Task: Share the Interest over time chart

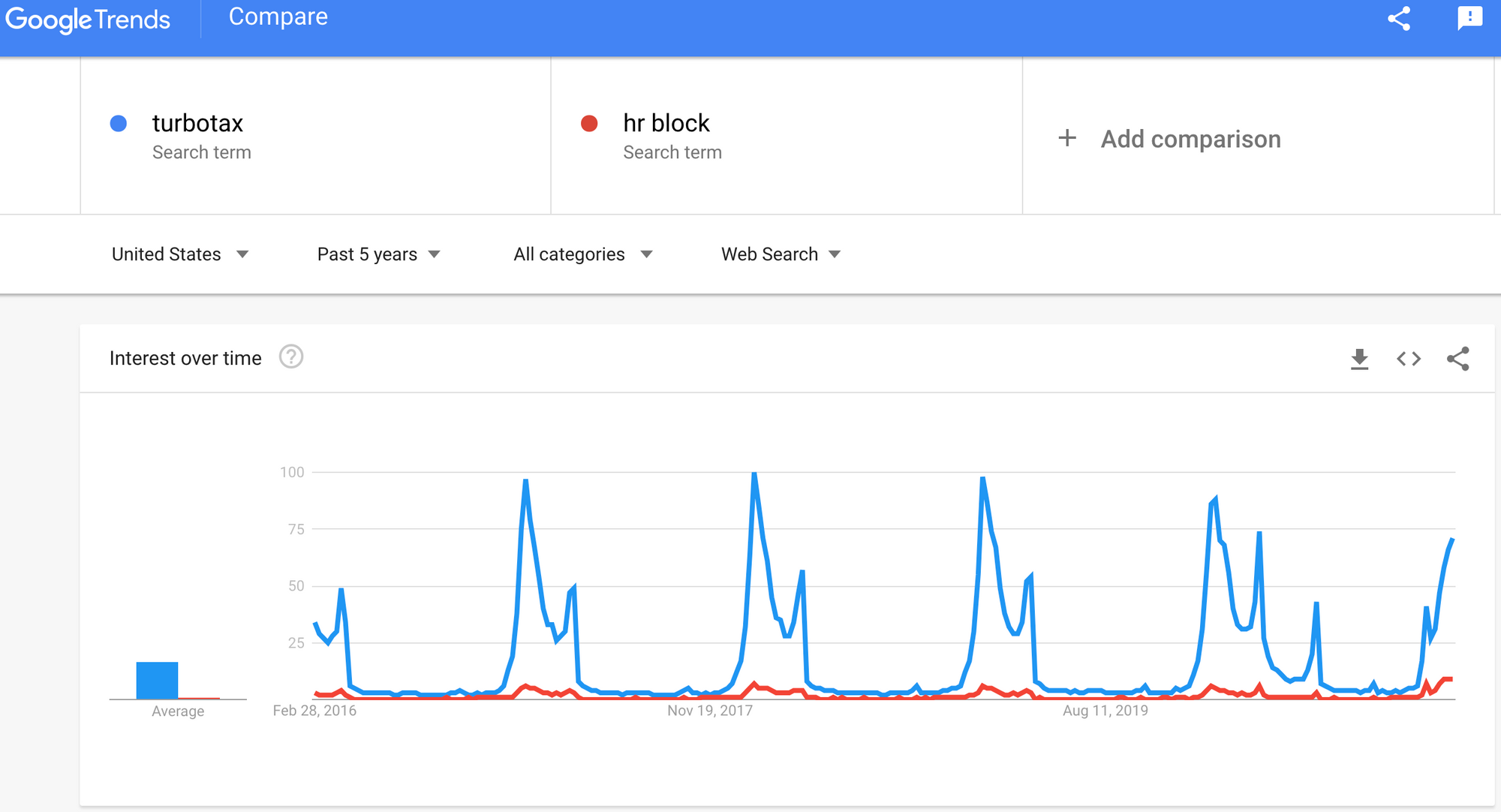Action: click(x=1458, y=359)
